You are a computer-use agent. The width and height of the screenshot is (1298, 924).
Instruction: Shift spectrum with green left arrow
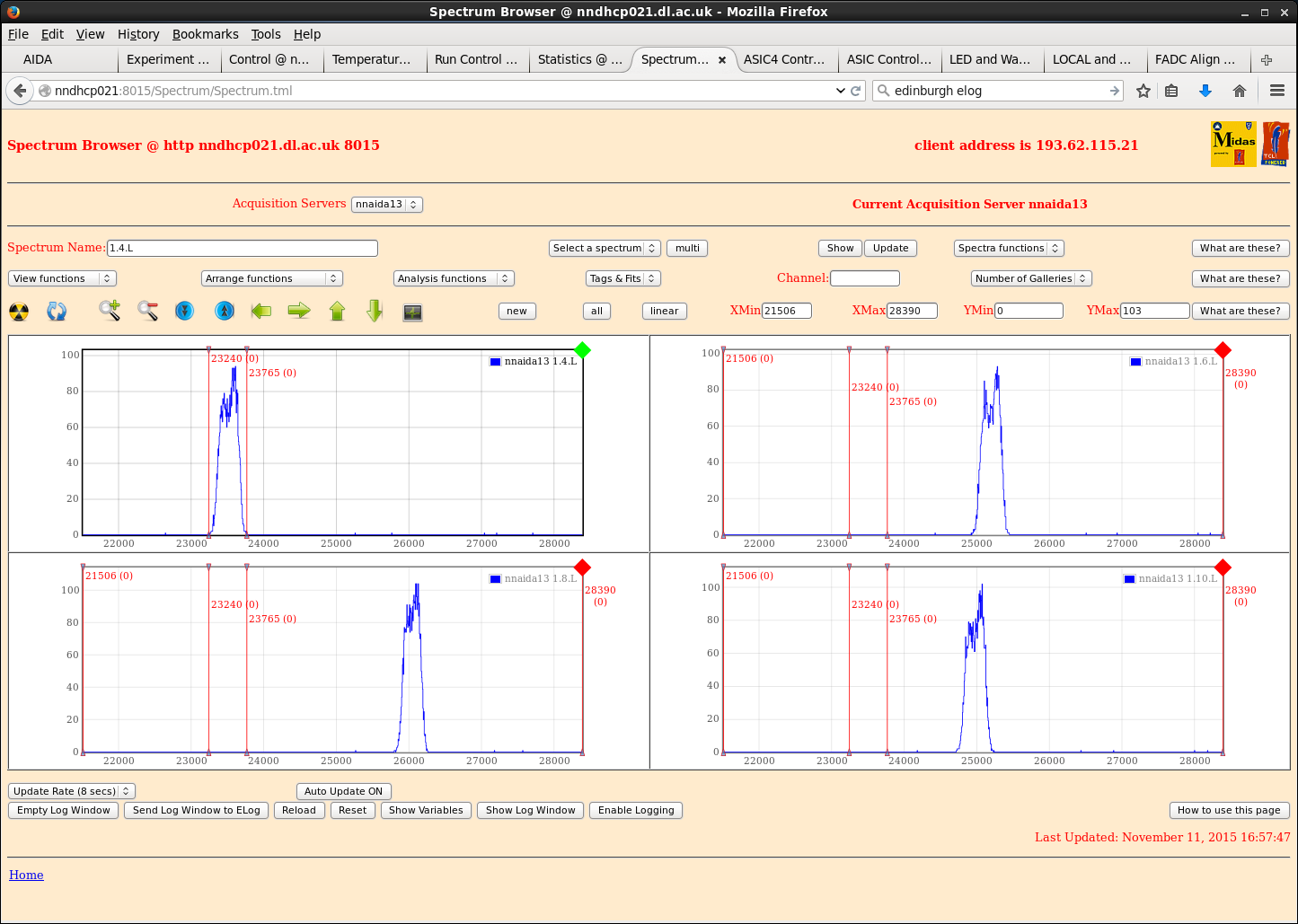pyautogui.click(x=261, y=311)
